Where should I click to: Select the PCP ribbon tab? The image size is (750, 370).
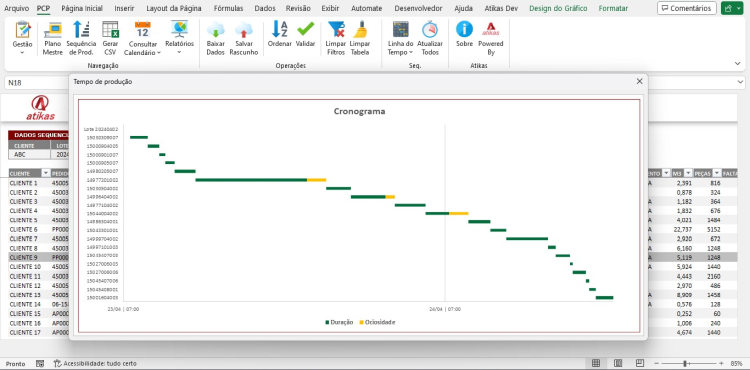tap(44, 8)
